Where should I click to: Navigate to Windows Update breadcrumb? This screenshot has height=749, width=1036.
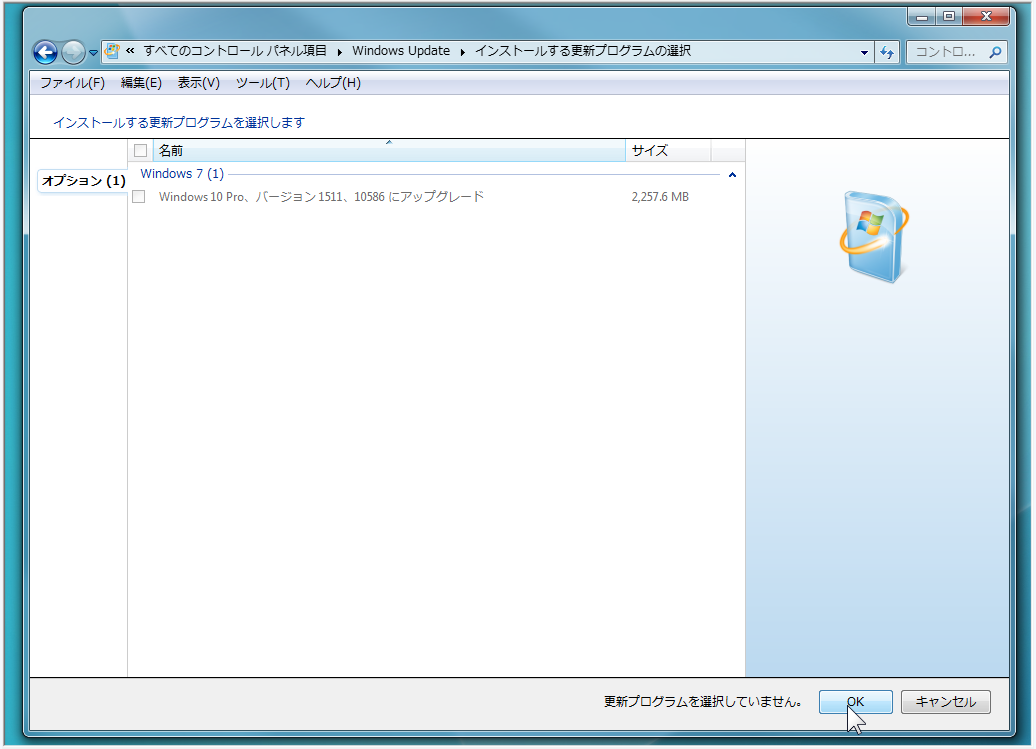tap(401, 51)
